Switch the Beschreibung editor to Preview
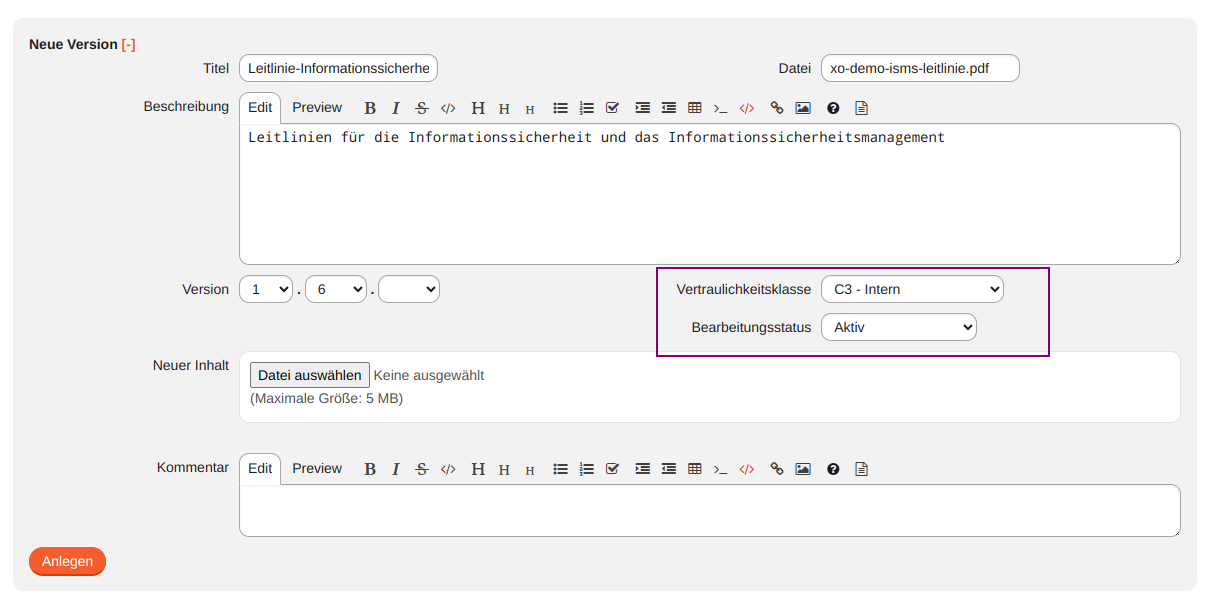1208x612 pixels. (x=317, y=107)
